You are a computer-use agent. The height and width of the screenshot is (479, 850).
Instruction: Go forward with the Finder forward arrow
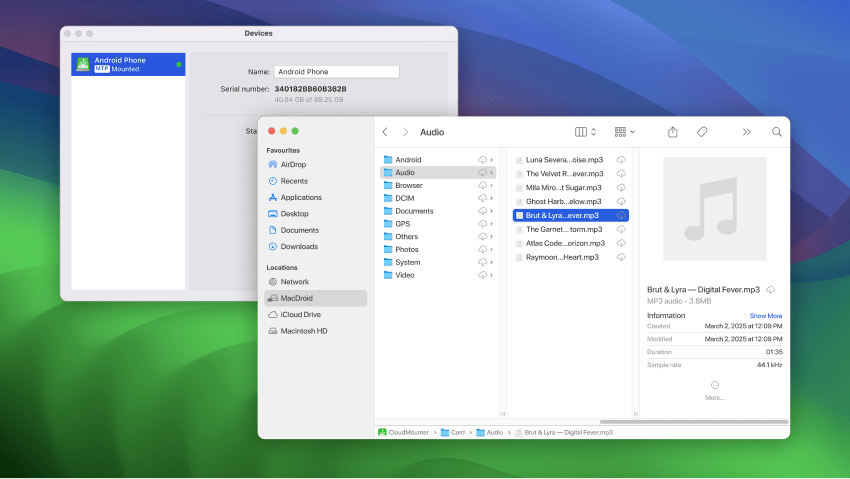click(x=405, y=132)
